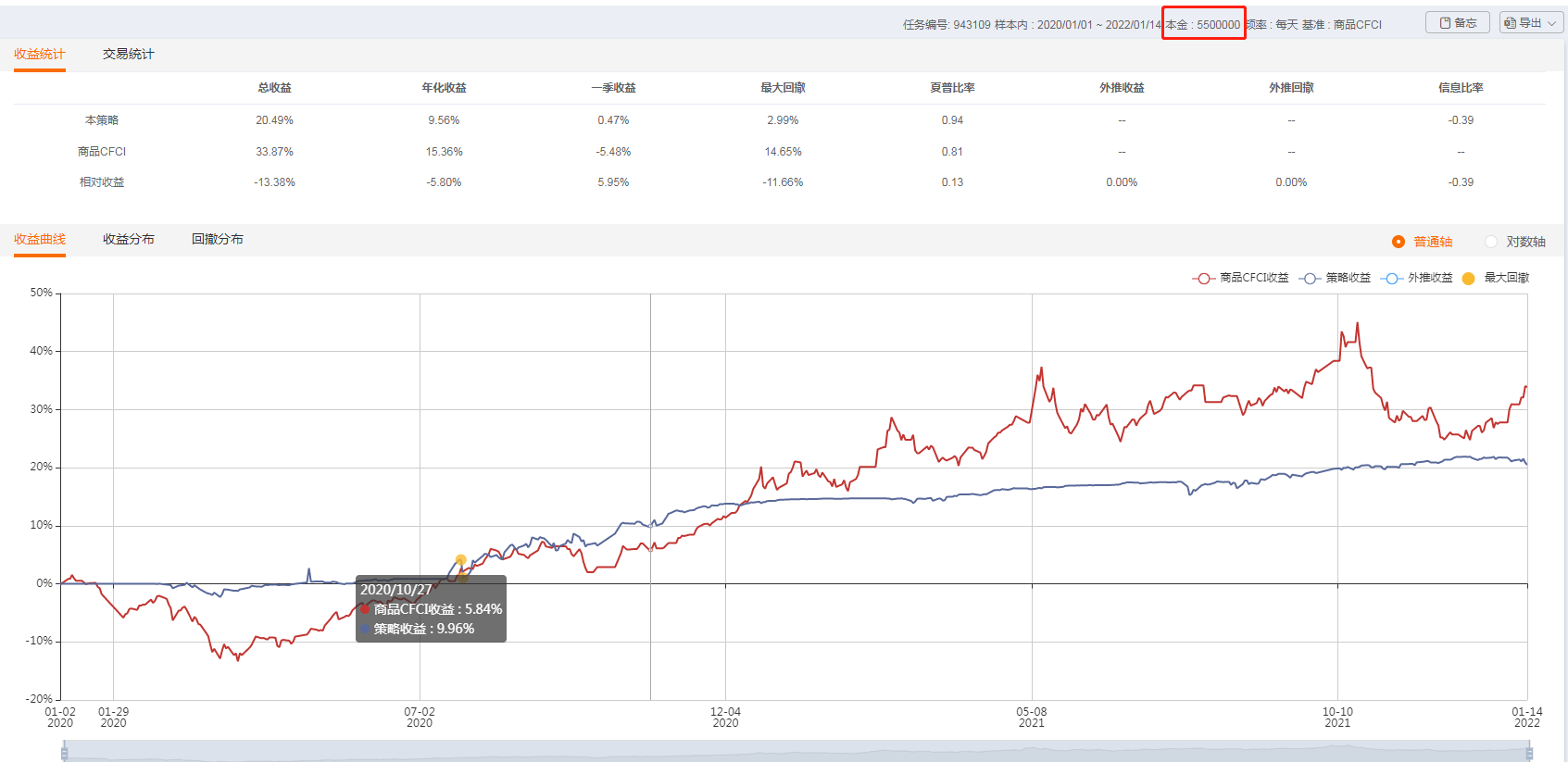The image size is (1568, 762).
Task: Toggle 商品CFCI收益 legend marker
Action: click(1203, 278)
